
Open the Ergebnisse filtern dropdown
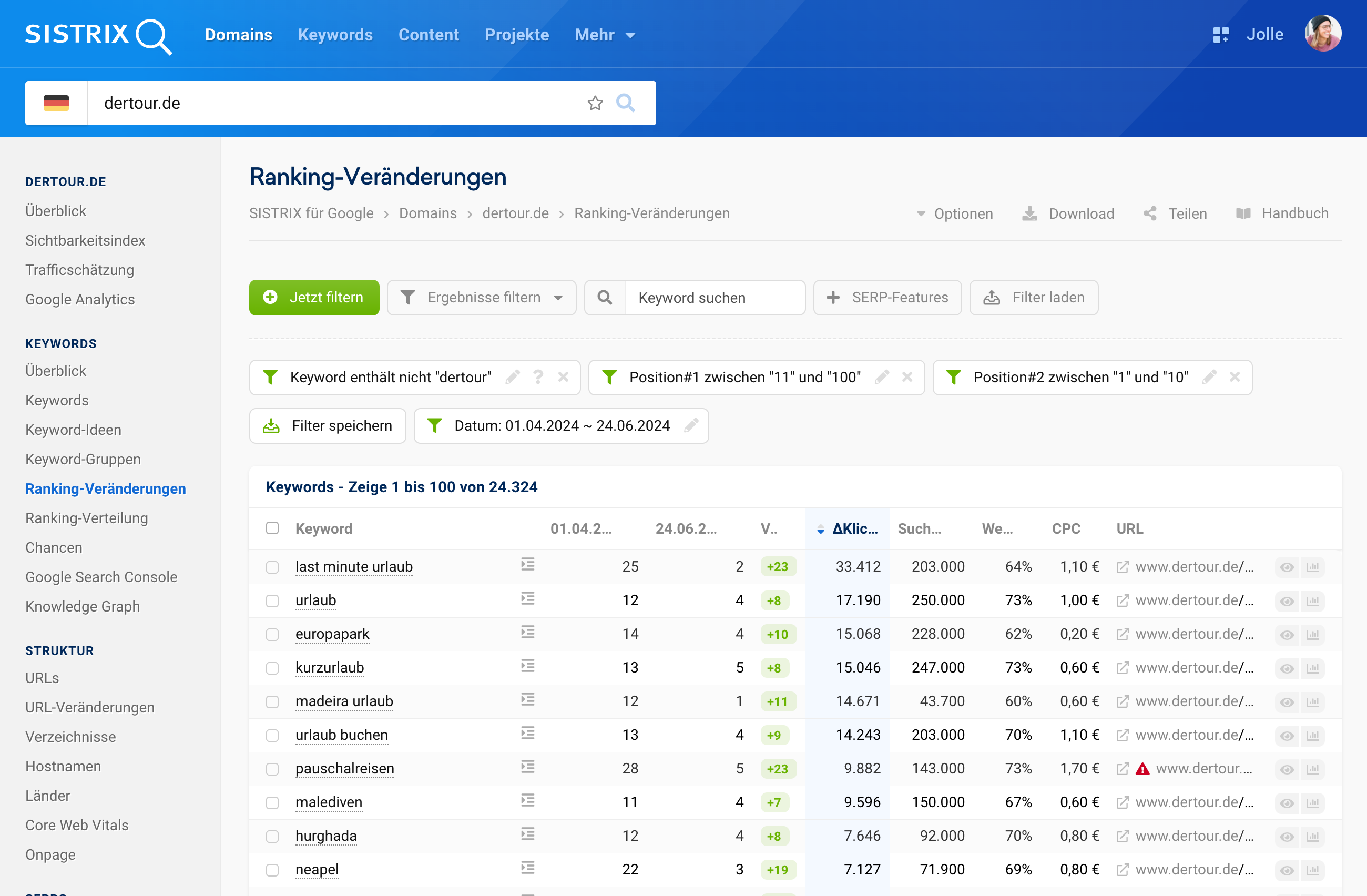click(481, 298)
